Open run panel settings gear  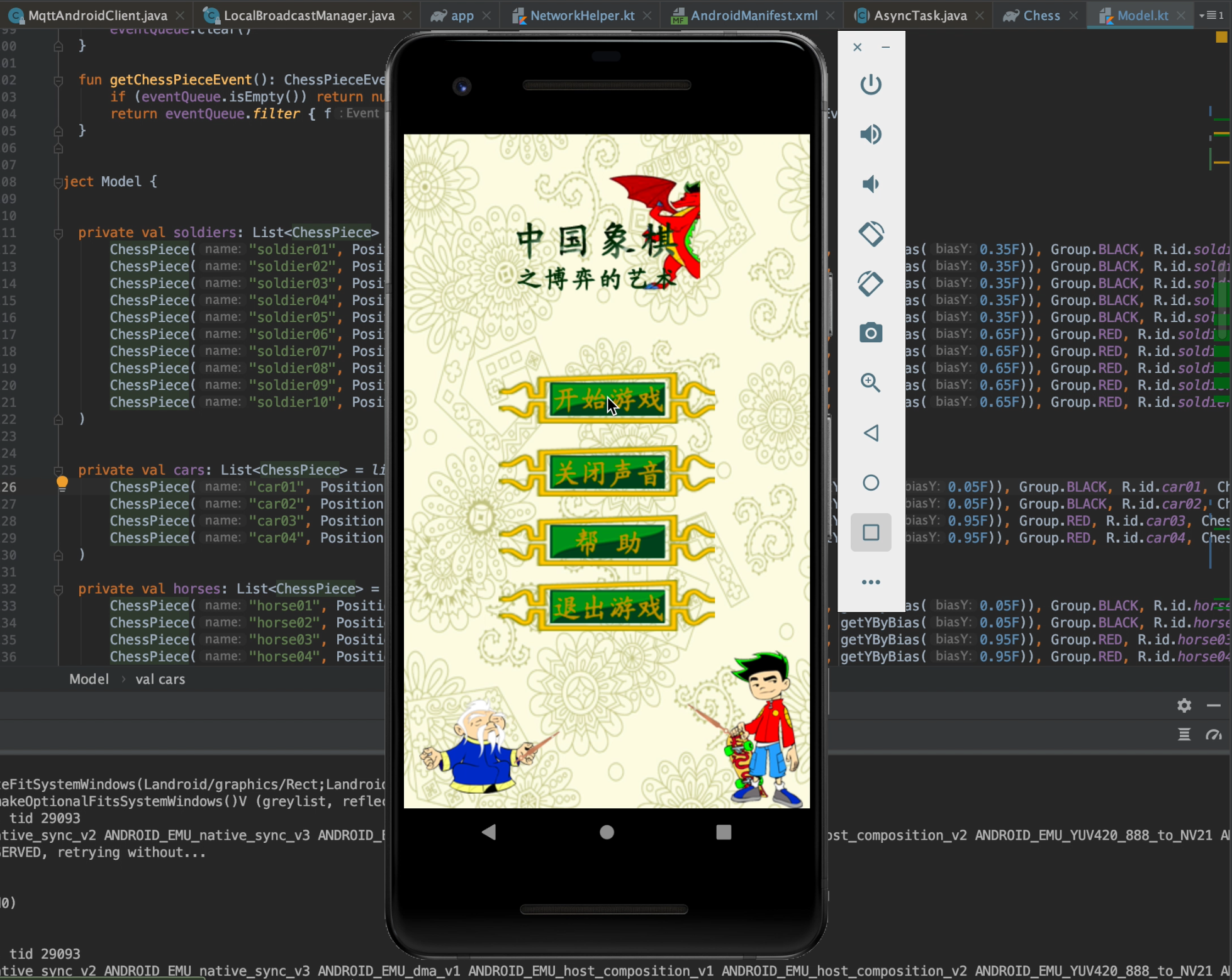pos(1184,705)
